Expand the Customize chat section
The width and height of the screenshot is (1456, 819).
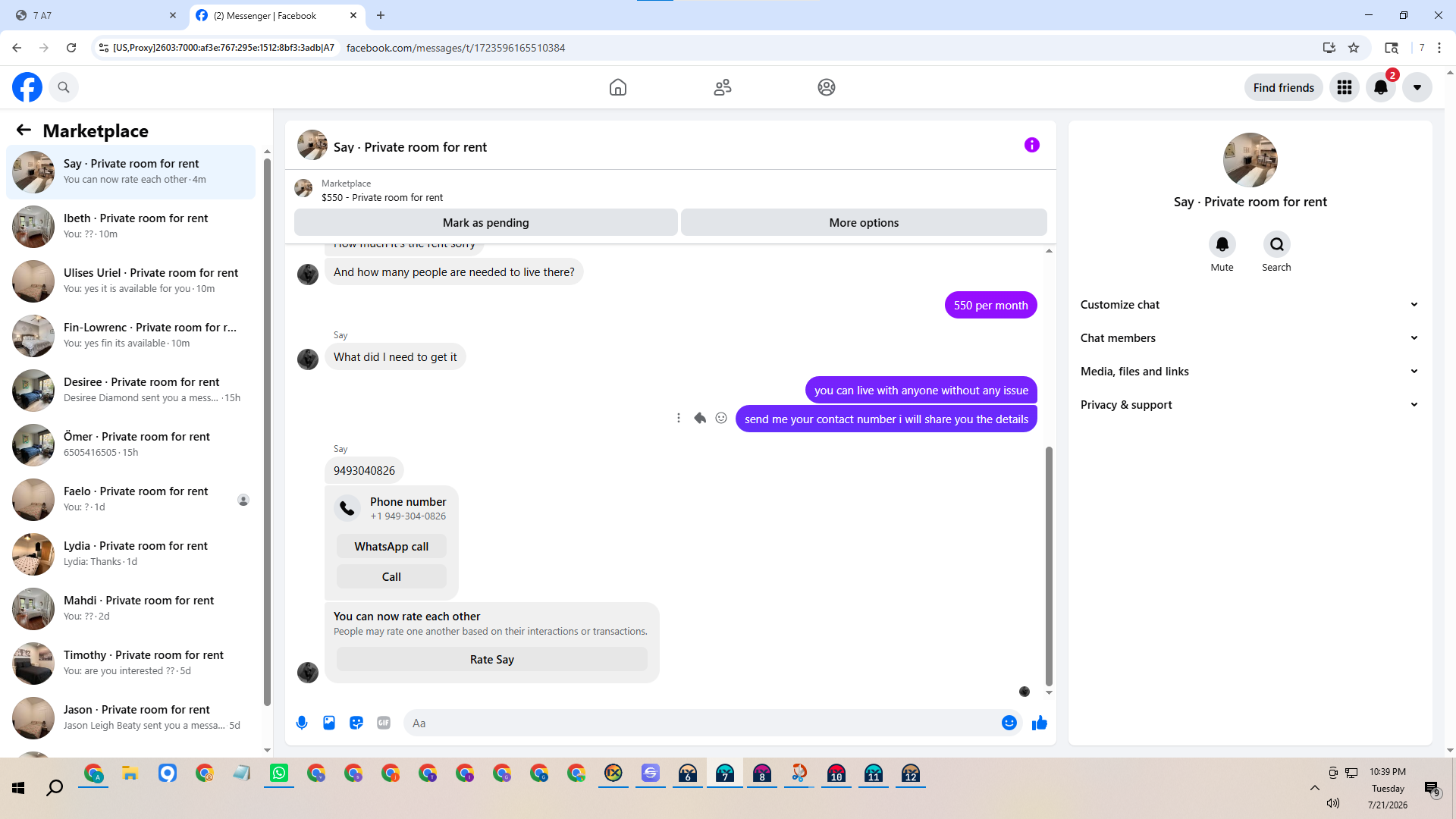click(1250, 305)
